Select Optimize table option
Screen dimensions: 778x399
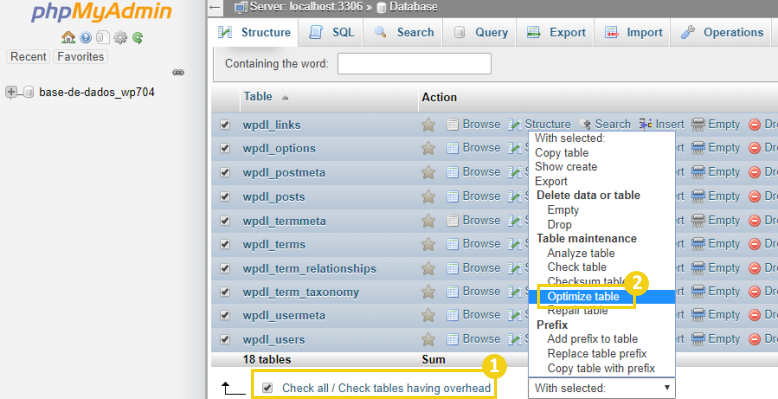(602, 297)
